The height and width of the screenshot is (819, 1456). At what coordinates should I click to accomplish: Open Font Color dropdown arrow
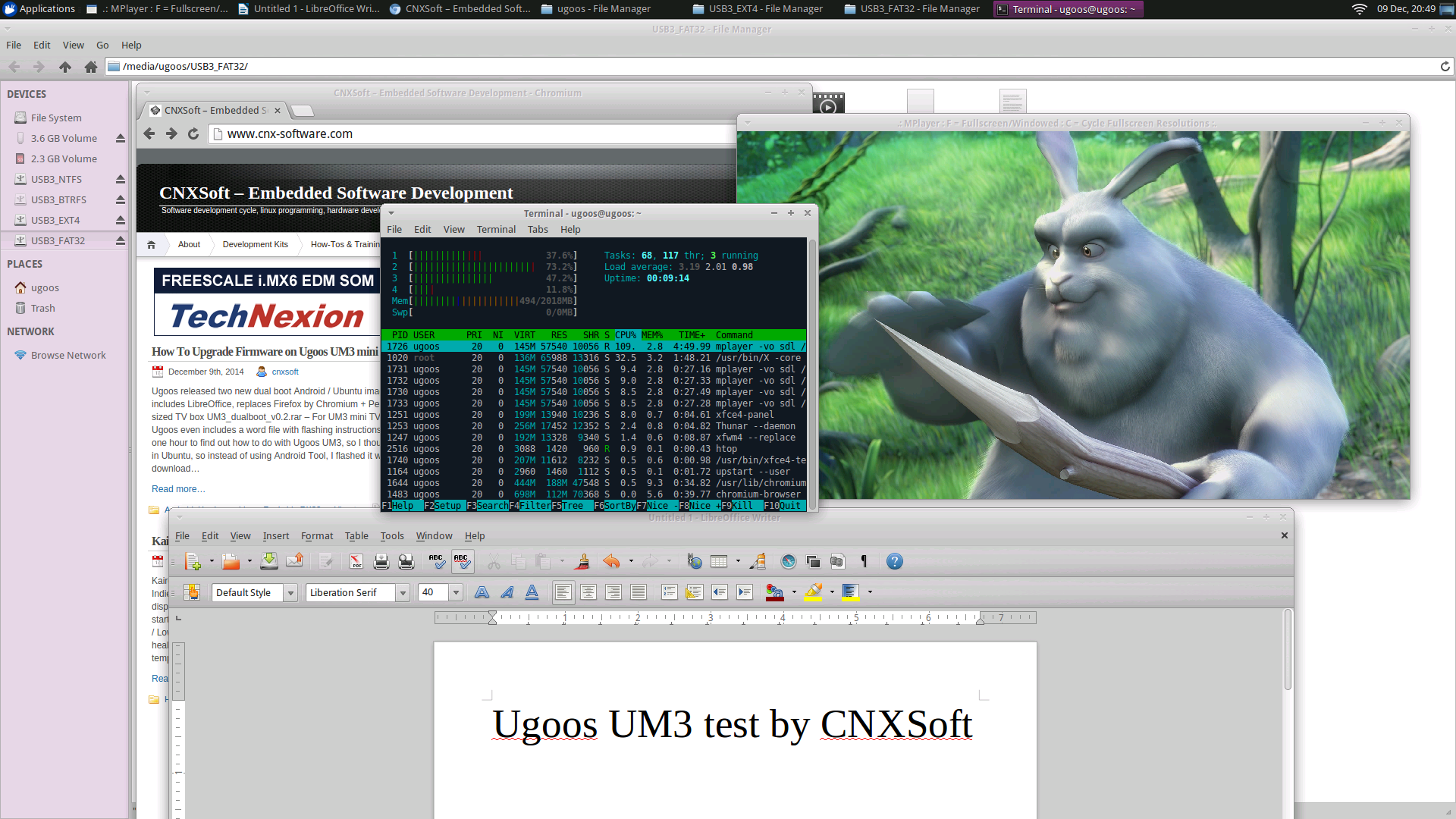(x=794, y=592)
